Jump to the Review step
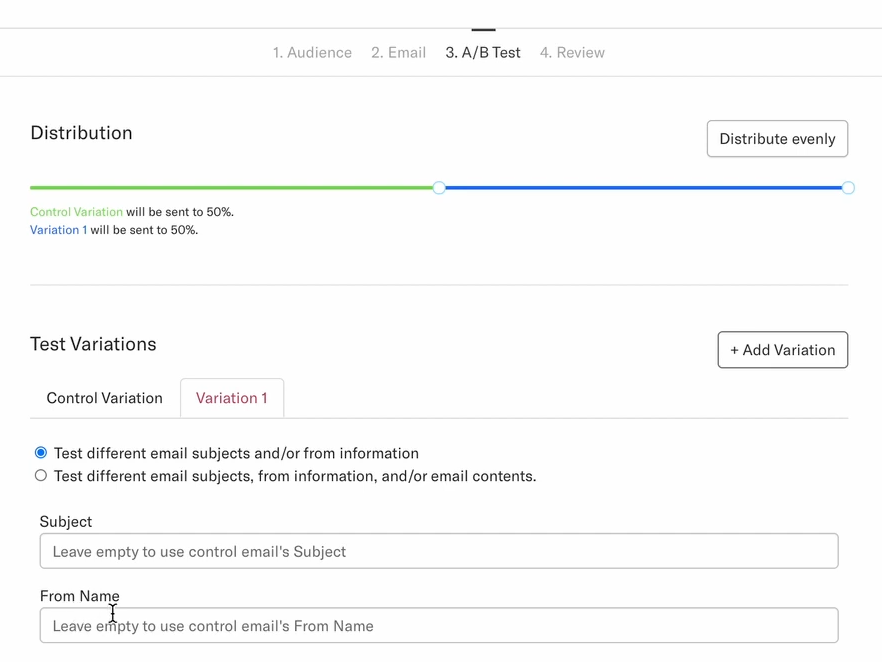The height and width of the screenshot is (662, 882). click(x=572, y=52)
